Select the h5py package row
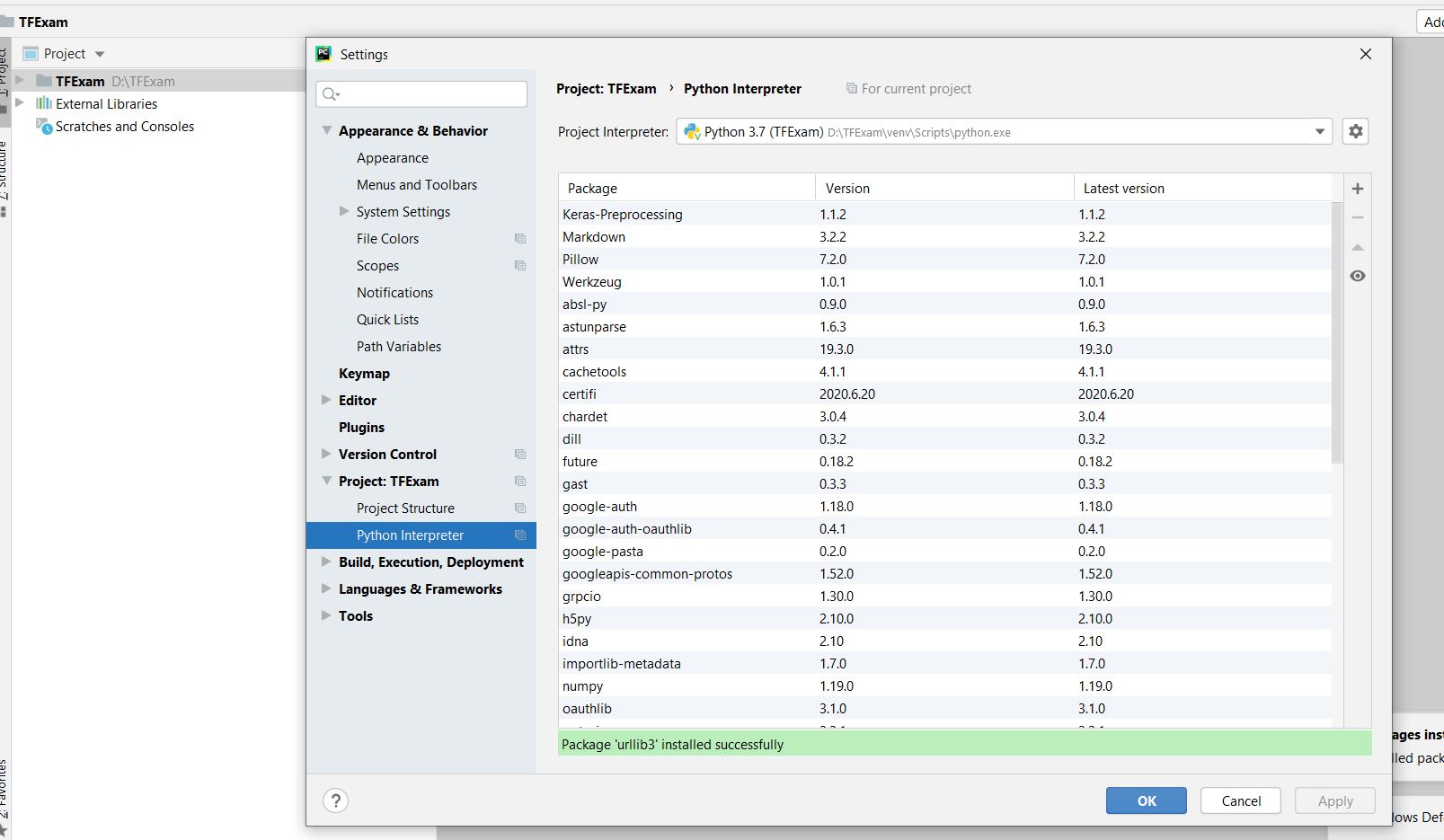Screen dimensions: 1444x840 click(944, 618)
